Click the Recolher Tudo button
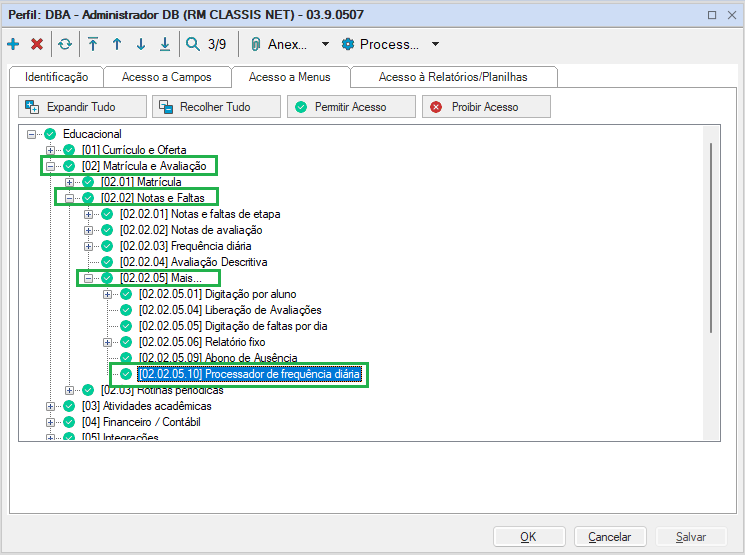Screen dimensions: 745x555 click(216, 106)
